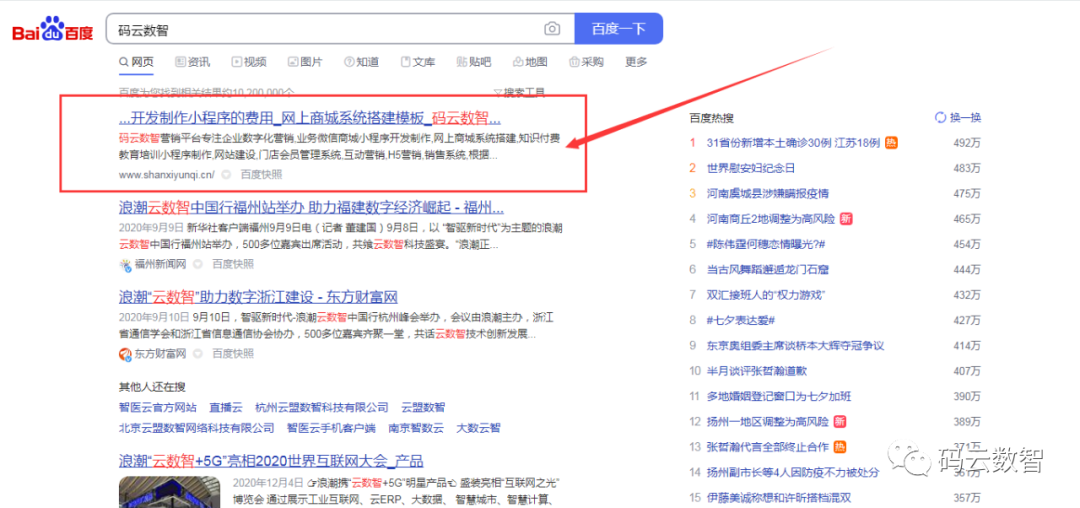Search related term 大数云智
The image size is (1080, 508).
(479, 428)
